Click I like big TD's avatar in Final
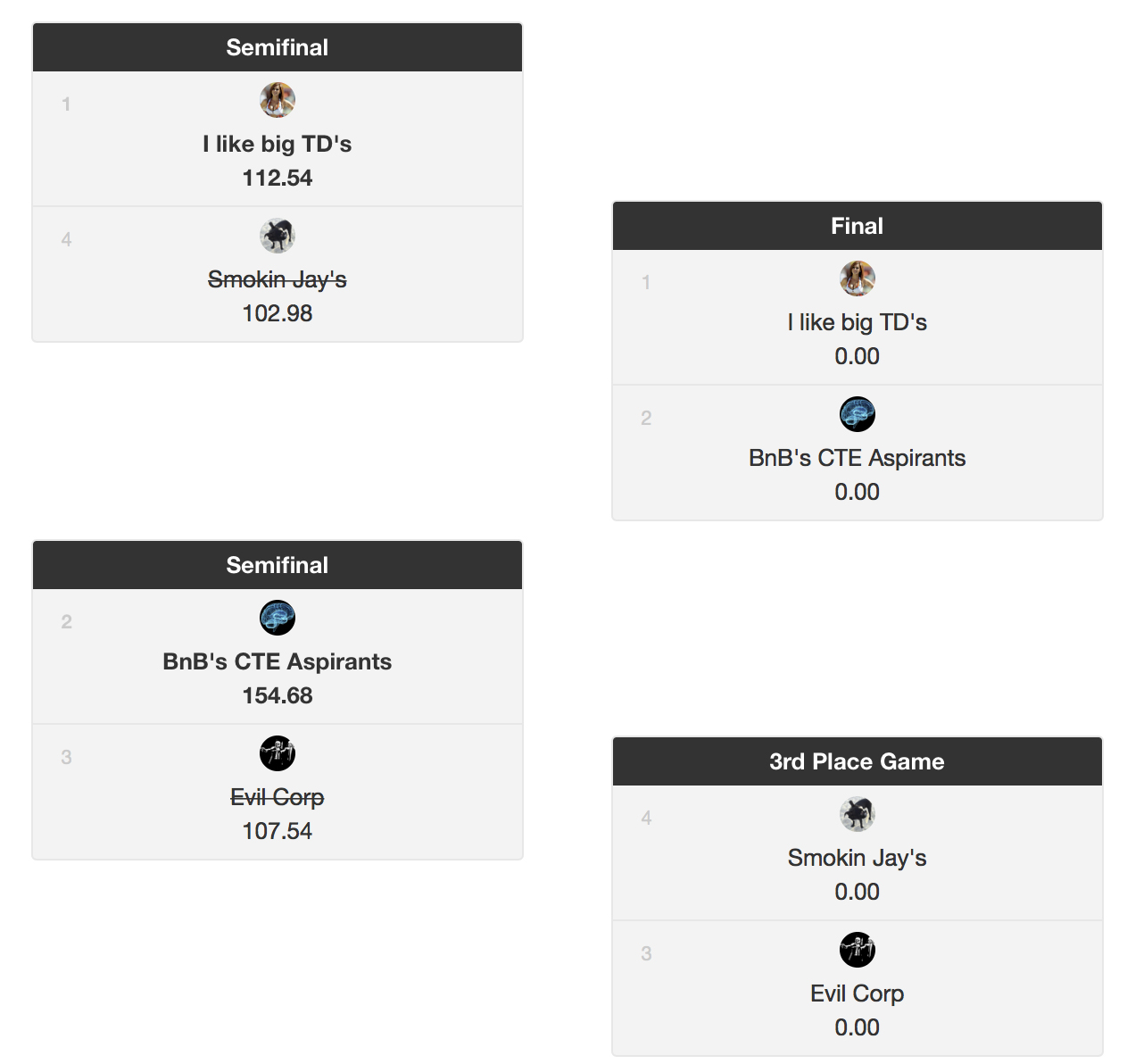The image size is (1127, 1064). coord(858,278)
